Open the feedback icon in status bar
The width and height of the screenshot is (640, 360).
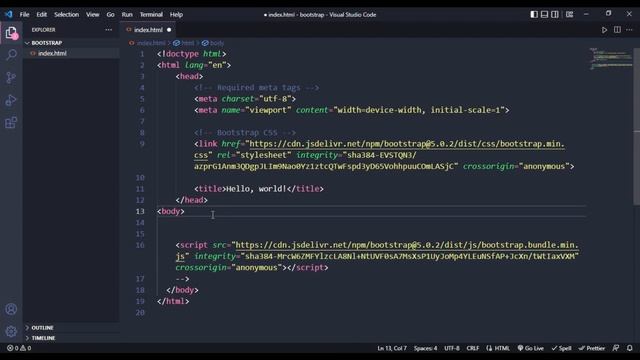point(616,348)
